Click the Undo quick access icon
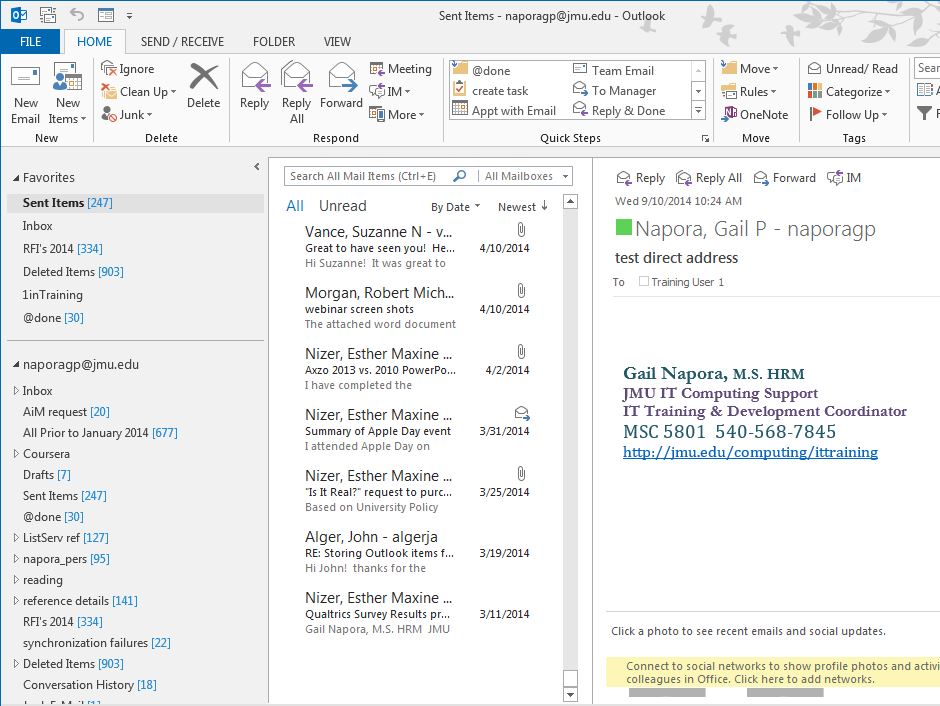 pos(77,15)
